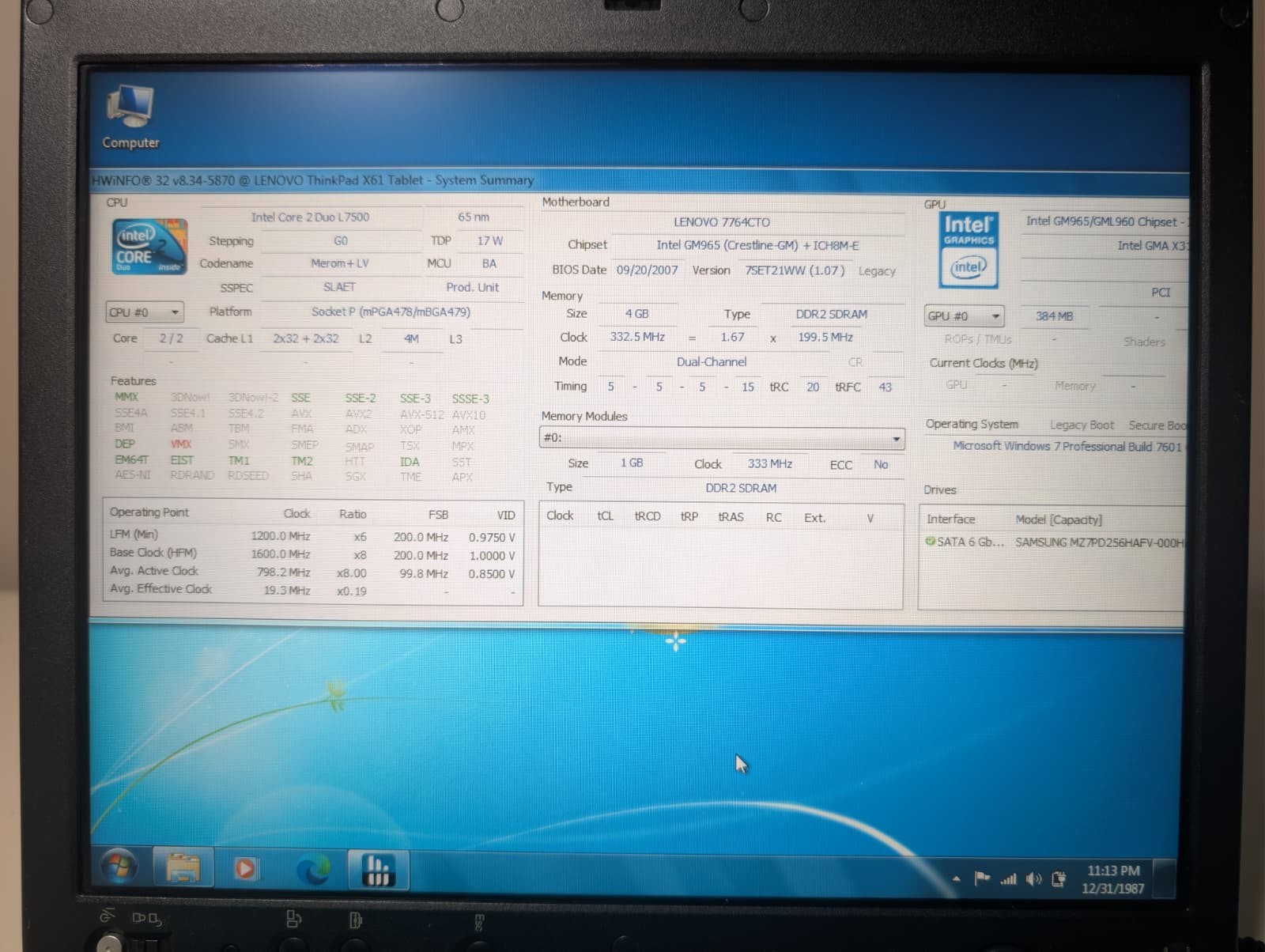Click the EM64T feature flag
1265x952 pixels.
(x=130, y=459)
